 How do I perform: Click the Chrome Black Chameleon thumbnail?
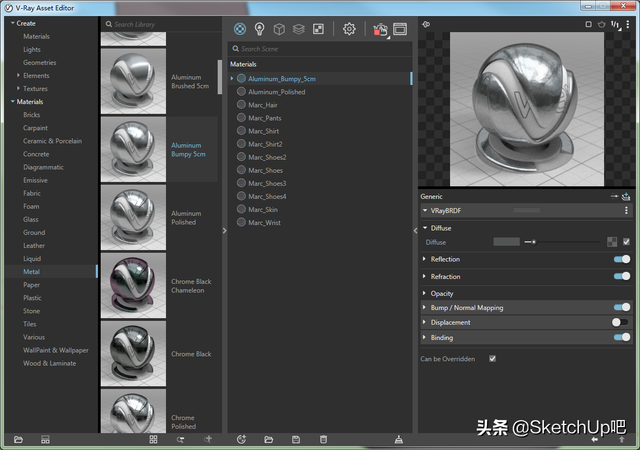(x=133, y=285)
